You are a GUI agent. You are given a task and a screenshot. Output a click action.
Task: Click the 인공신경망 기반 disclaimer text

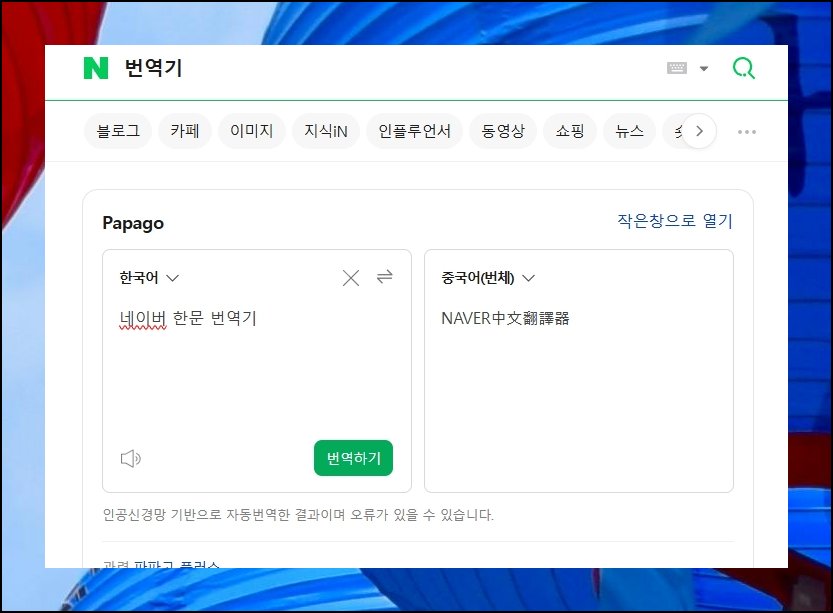tap(298, 515)
